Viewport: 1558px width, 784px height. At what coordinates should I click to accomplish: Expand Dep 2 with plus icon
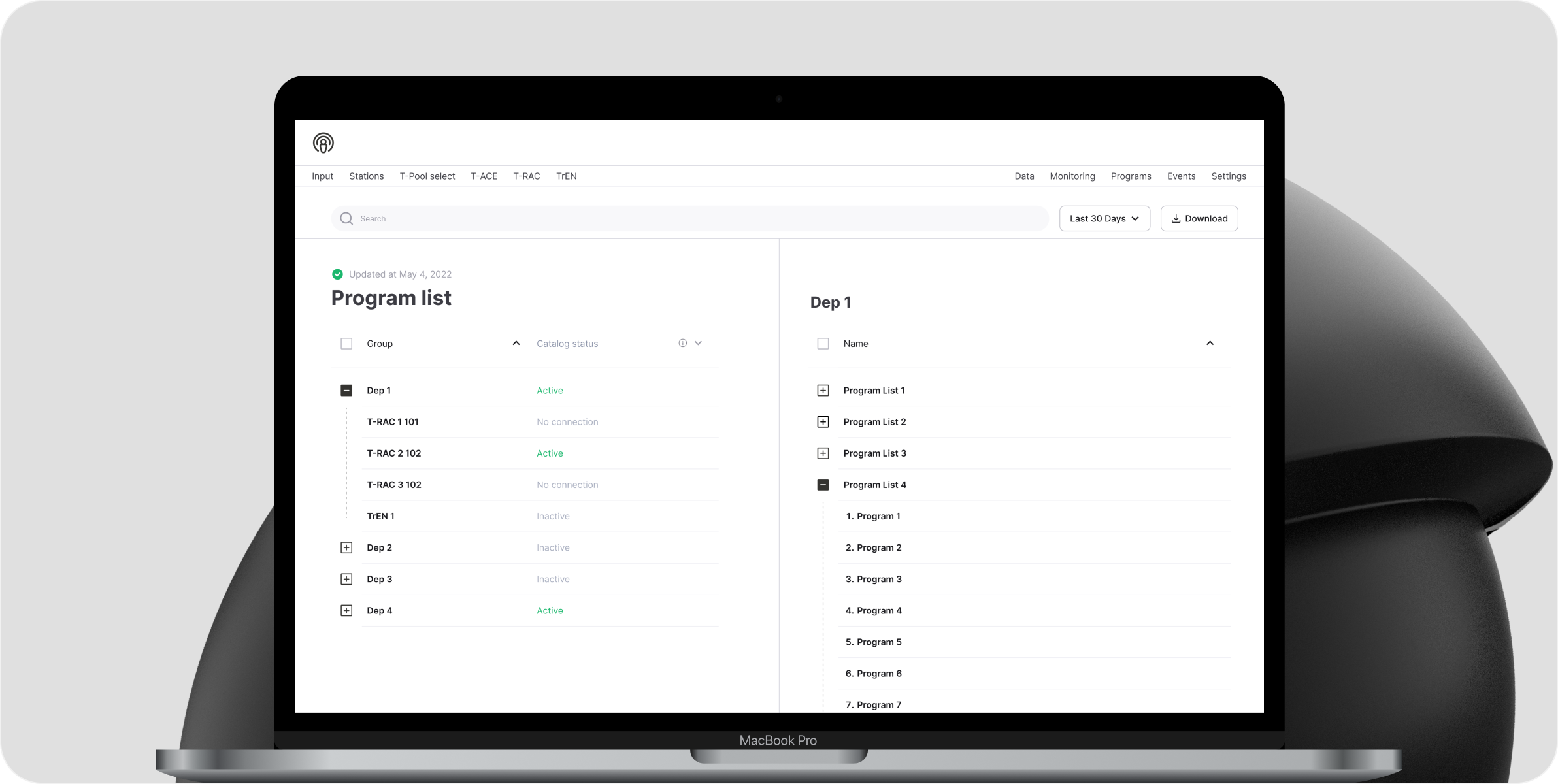(x=346, y=547)
